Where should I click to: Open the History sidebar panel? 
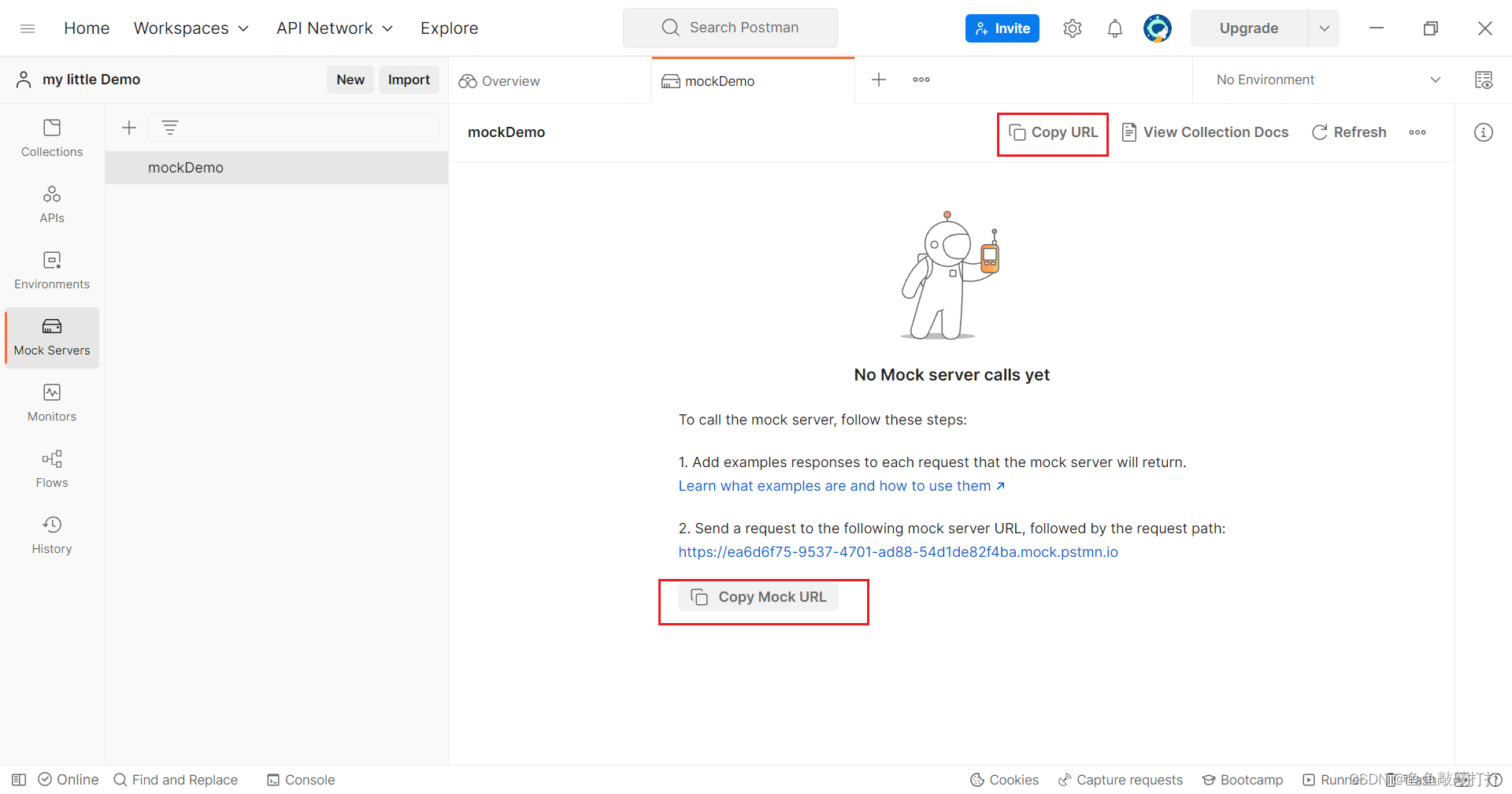click(x=51, y=535)
